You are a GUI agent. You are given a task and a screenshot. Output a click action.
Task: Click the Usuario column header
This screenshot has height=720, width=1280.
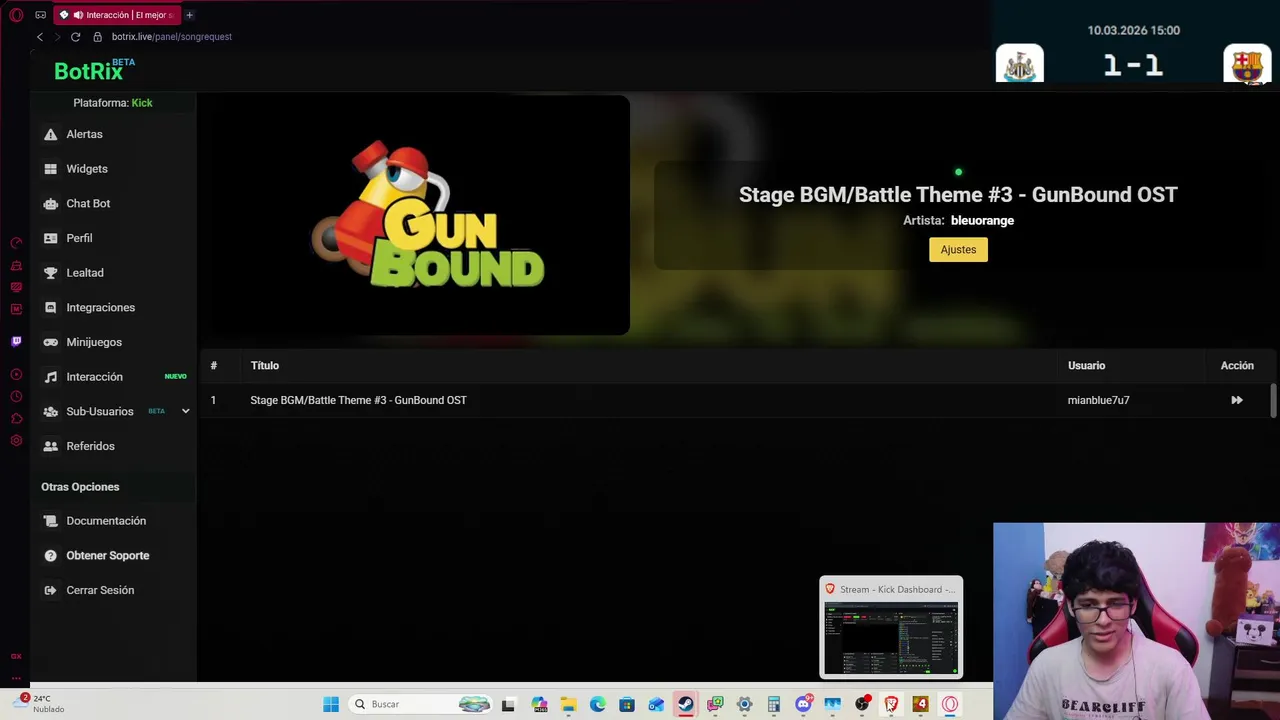pyautogui.click(x=1086, y=366)
